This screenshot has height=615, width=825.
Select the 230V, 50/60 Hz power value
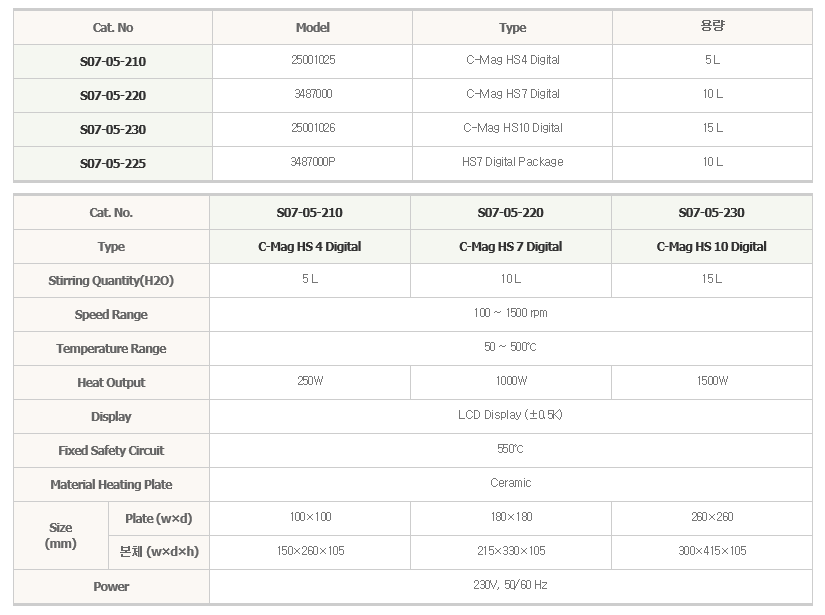pos(510,585)
